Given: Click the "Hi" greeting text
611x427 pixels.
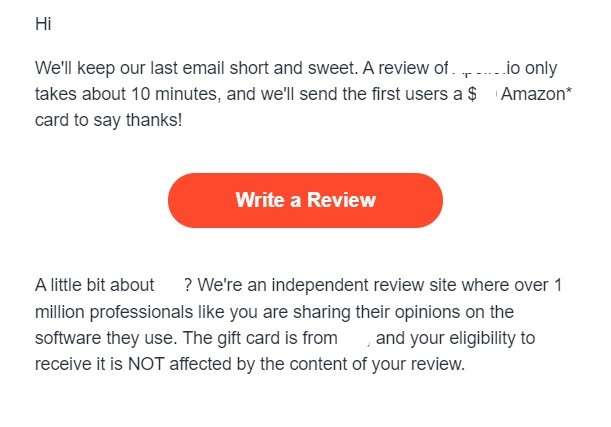Looking at the screenshot, I should (x=43, y=24).
